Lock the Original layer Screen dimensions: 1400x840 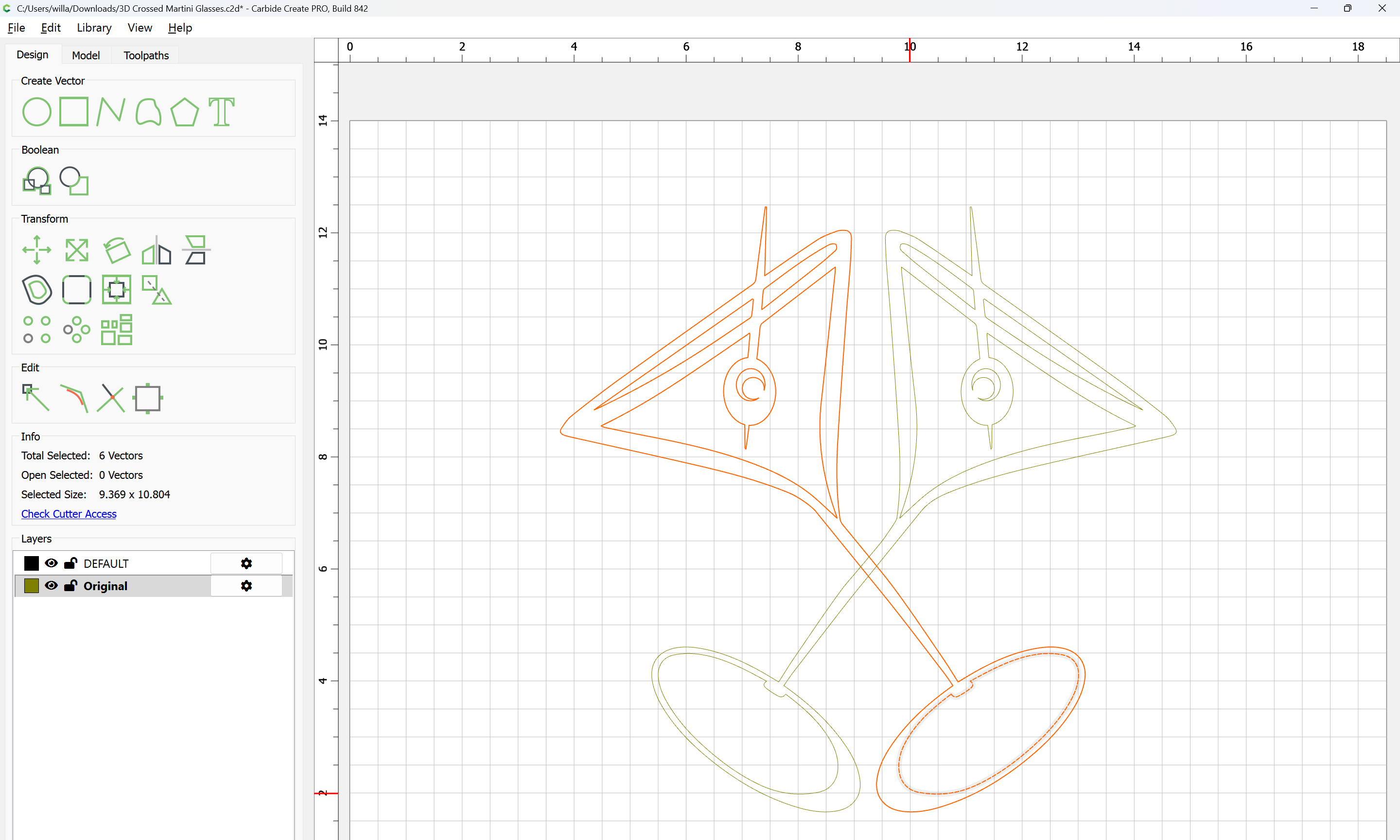(x=70, y=586)
